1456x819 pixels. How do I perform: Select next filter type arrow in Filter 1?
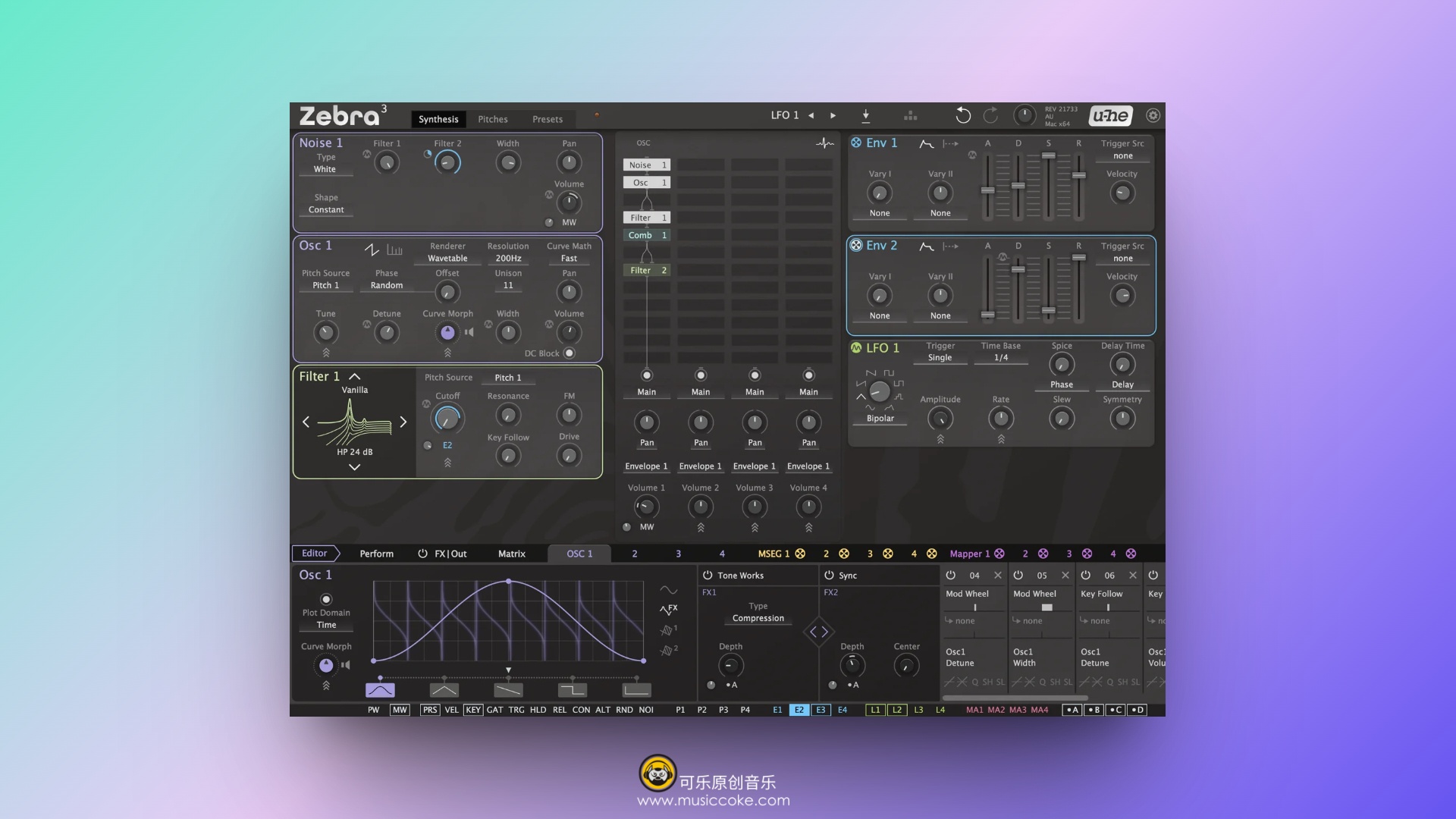click(403, 422)
